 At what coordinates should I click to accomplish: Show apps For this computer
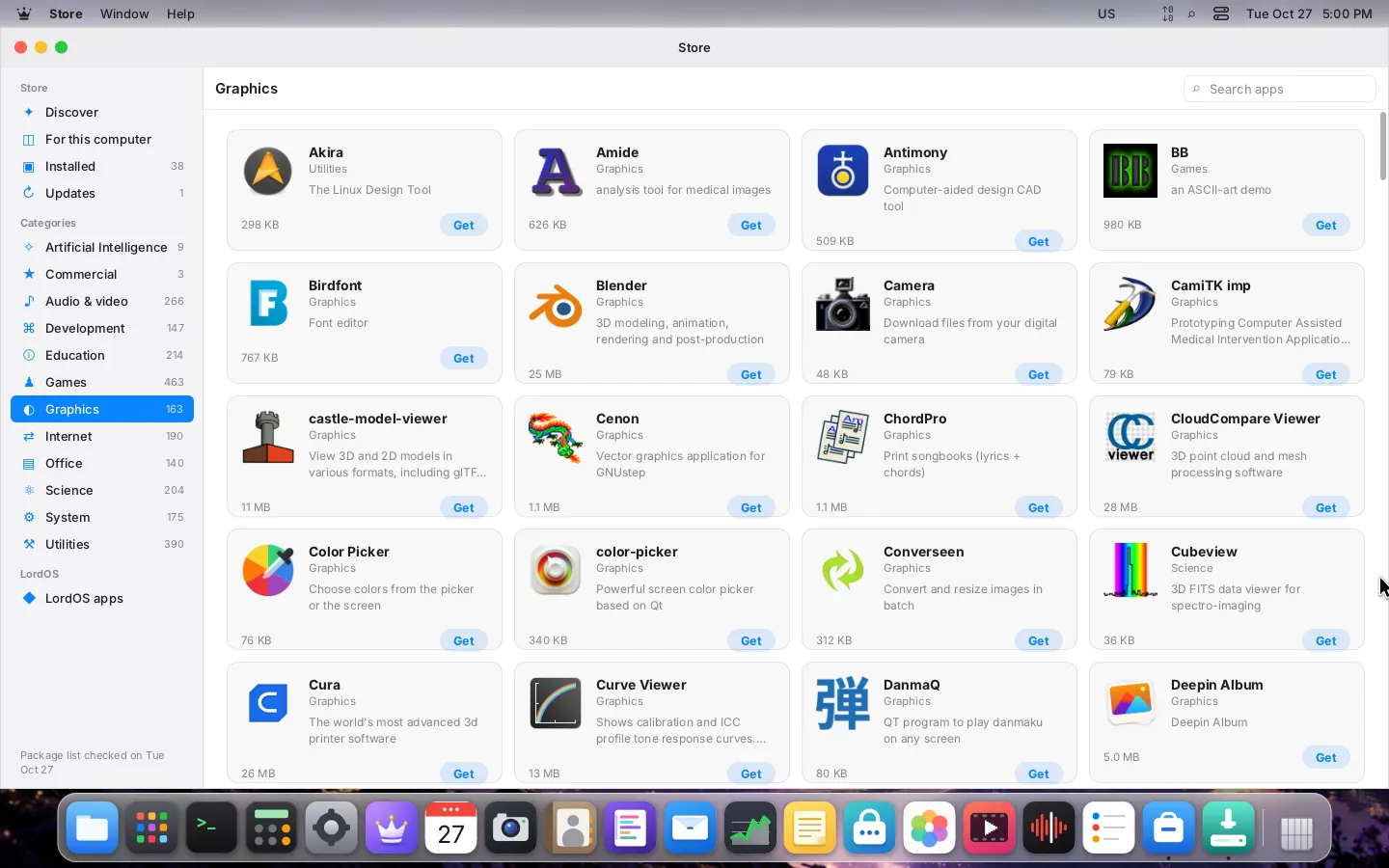102,139
